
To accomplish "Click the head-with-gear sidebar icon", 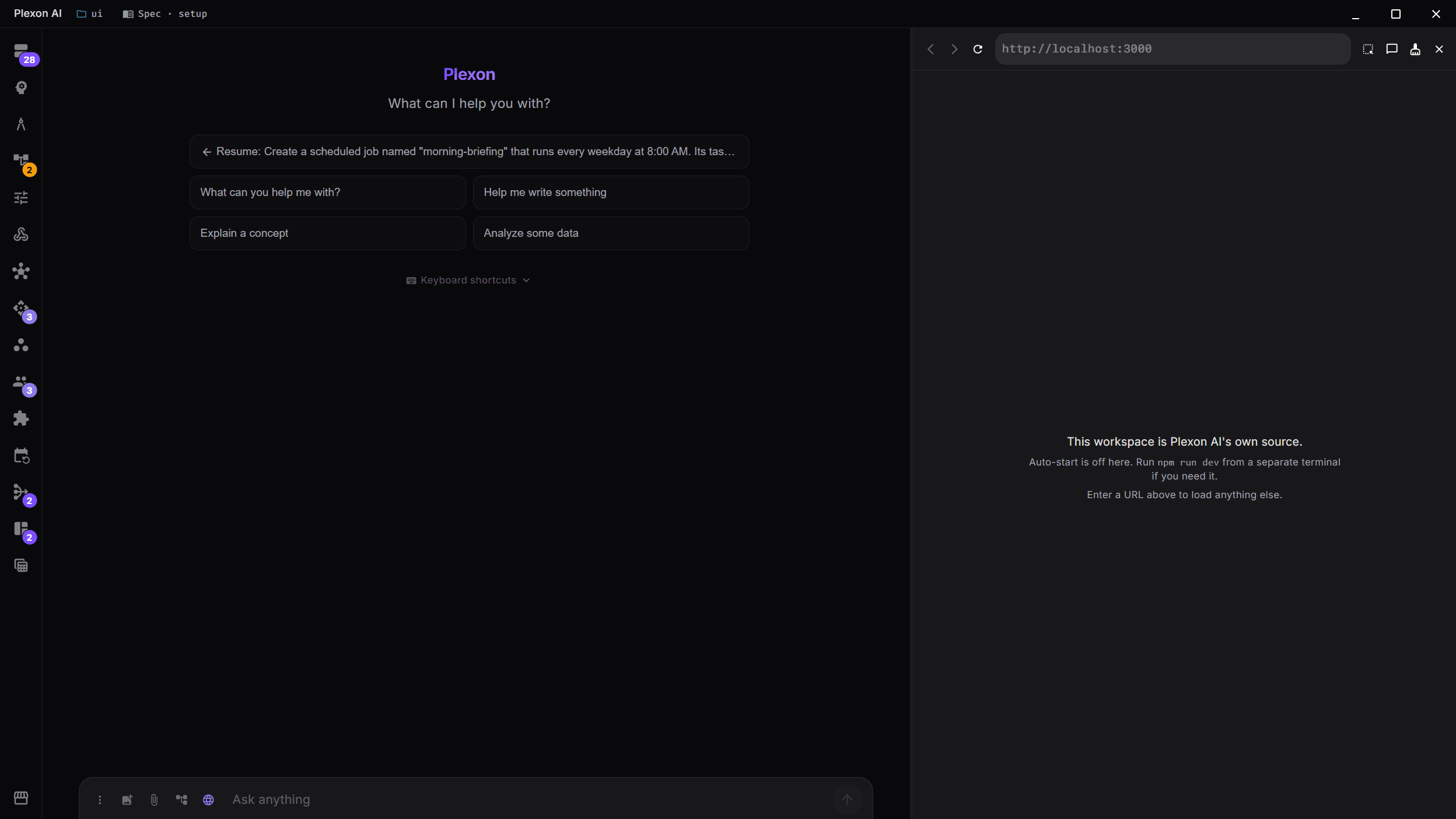I will [x=21, y=87].
